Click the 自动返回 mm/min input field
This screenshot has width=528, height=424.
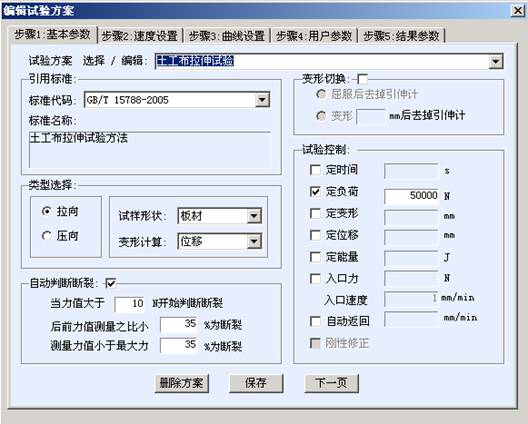point(411,319)
